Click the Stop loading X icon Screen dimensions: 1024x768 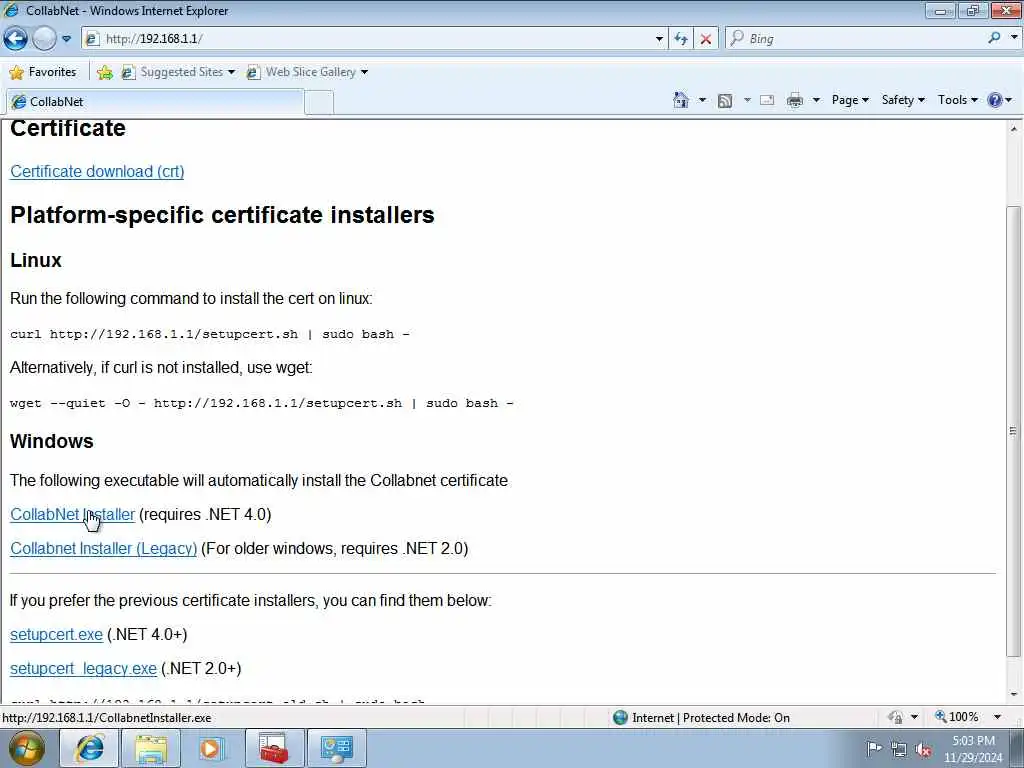705,39
